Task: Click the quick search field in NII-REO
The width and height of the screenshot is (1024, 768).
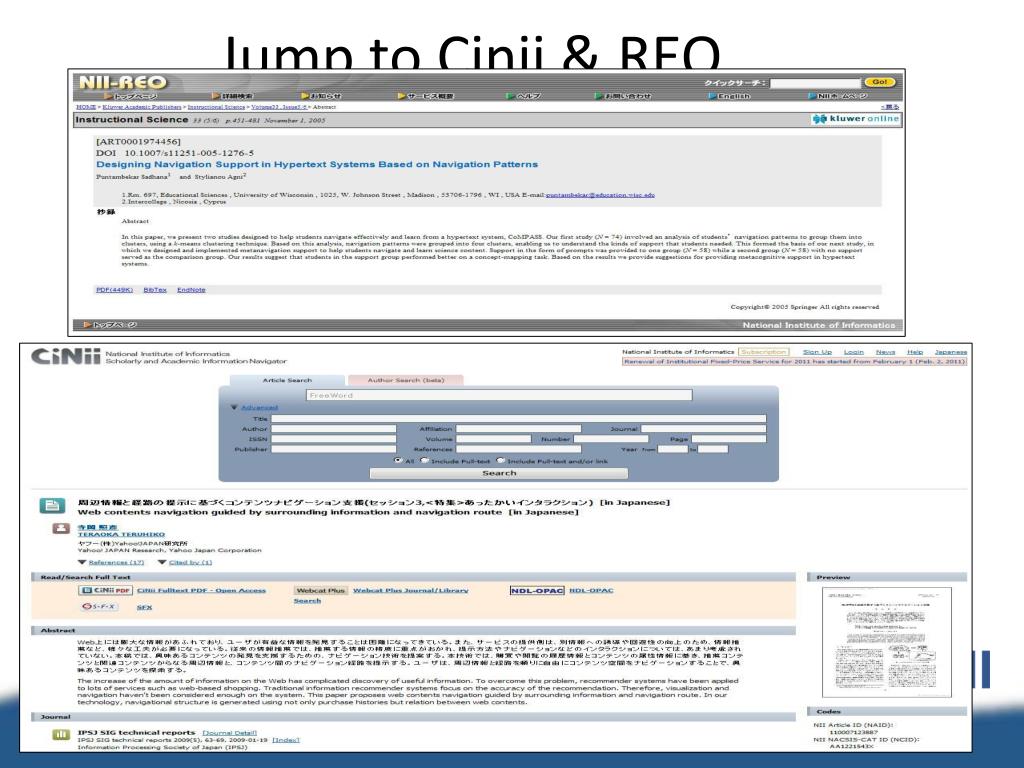Action: coord(815,83)
